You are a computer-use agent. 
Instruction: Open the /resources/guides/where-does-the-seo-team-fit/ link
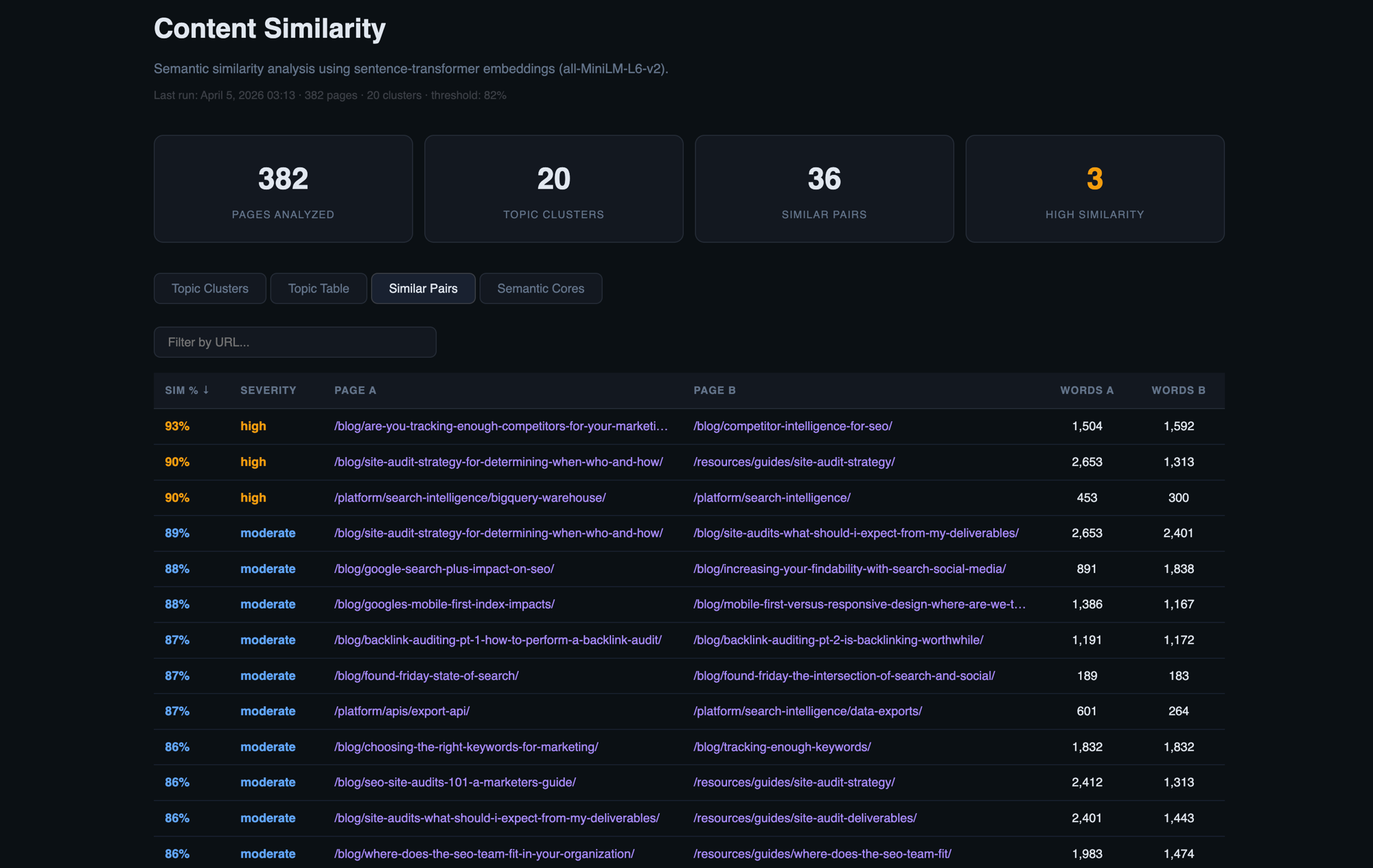(822, 854)
